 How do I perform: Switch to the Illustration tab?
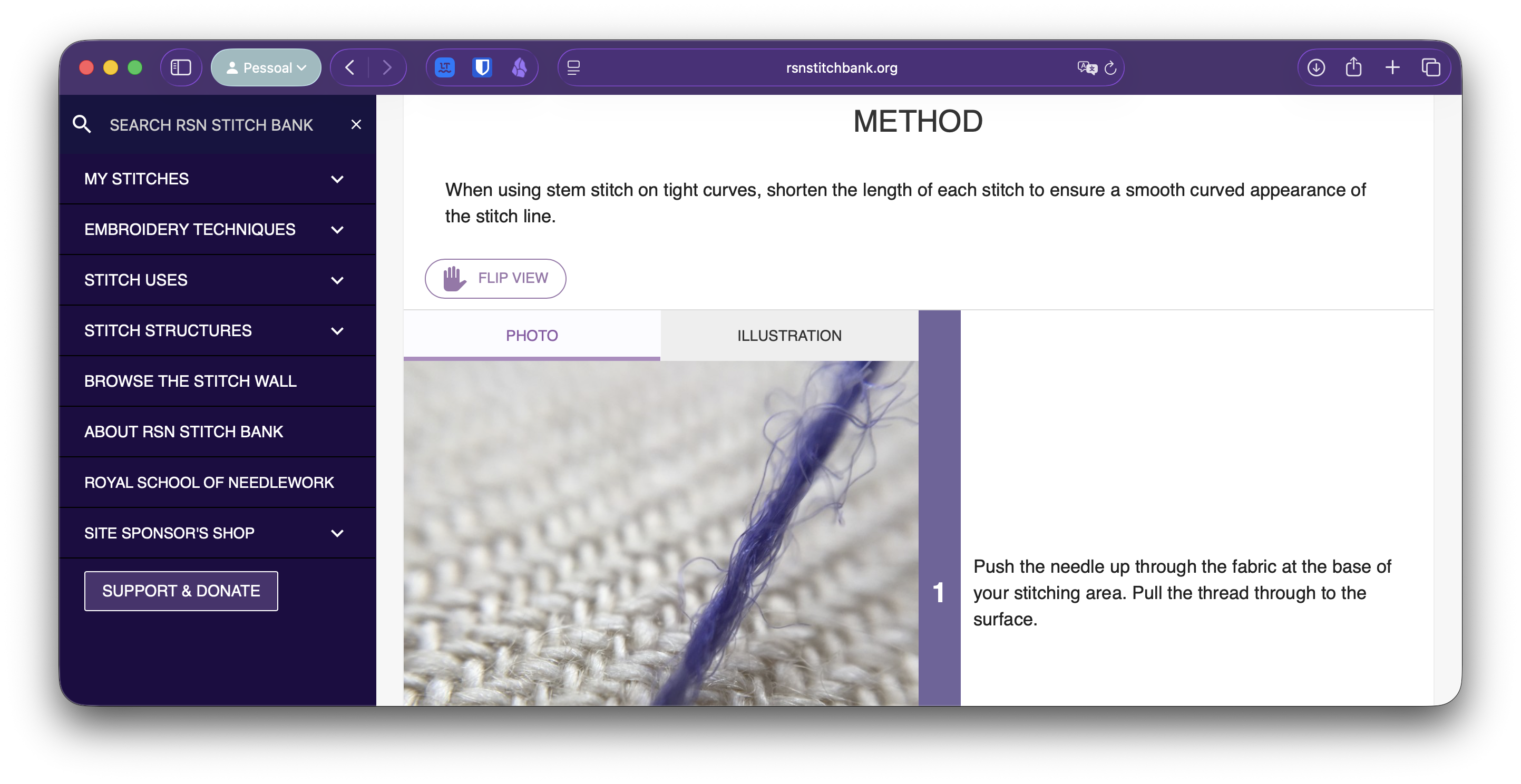pos(789,335)
